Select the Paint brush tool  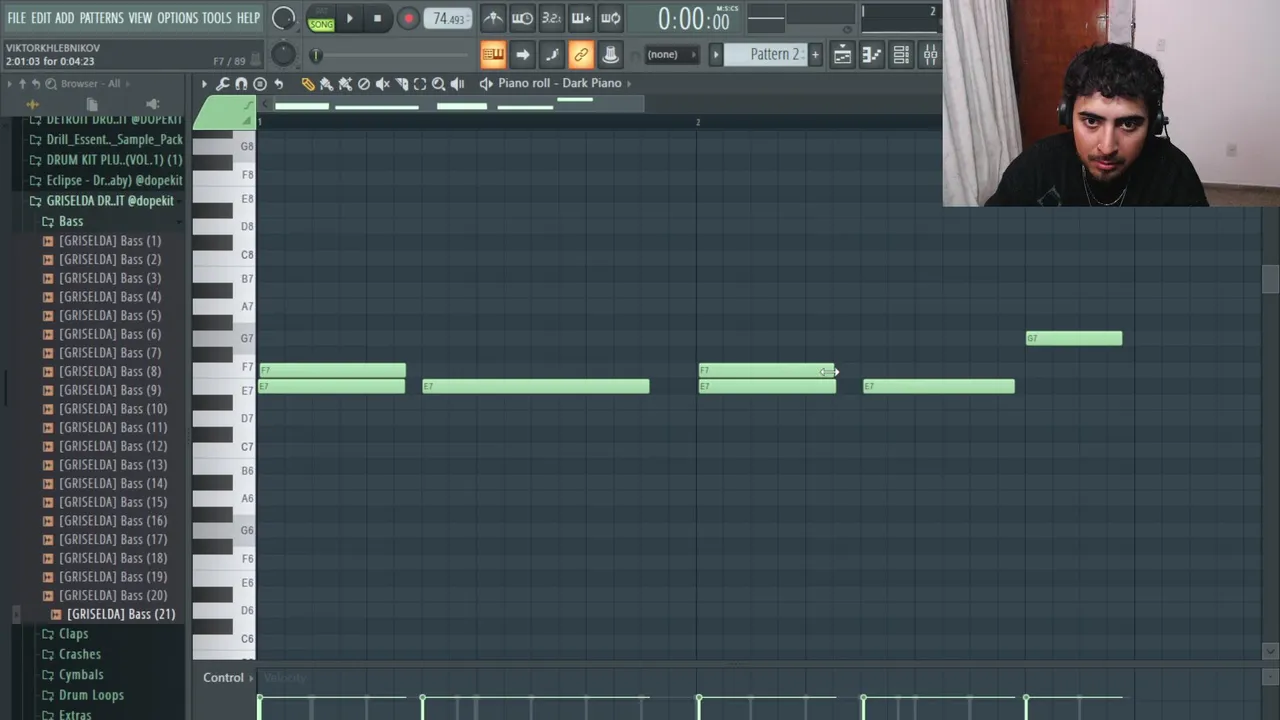point(326,84)
